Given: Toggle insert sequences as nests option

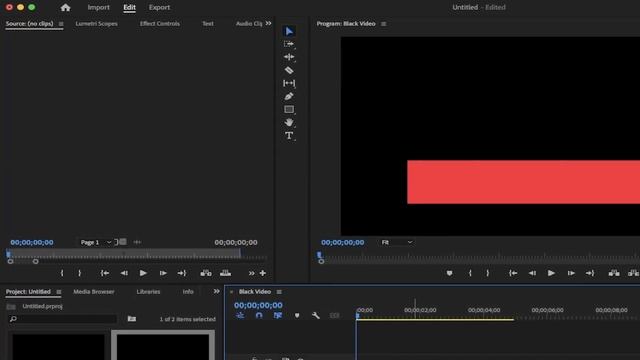Looking at the screenshot, I should tap(240, 316).
